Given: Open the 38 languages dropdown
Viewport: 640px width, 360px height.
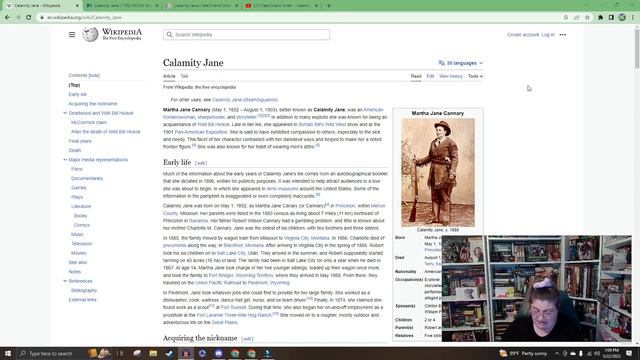Looking at the screenshot, I should click(460, 63).
